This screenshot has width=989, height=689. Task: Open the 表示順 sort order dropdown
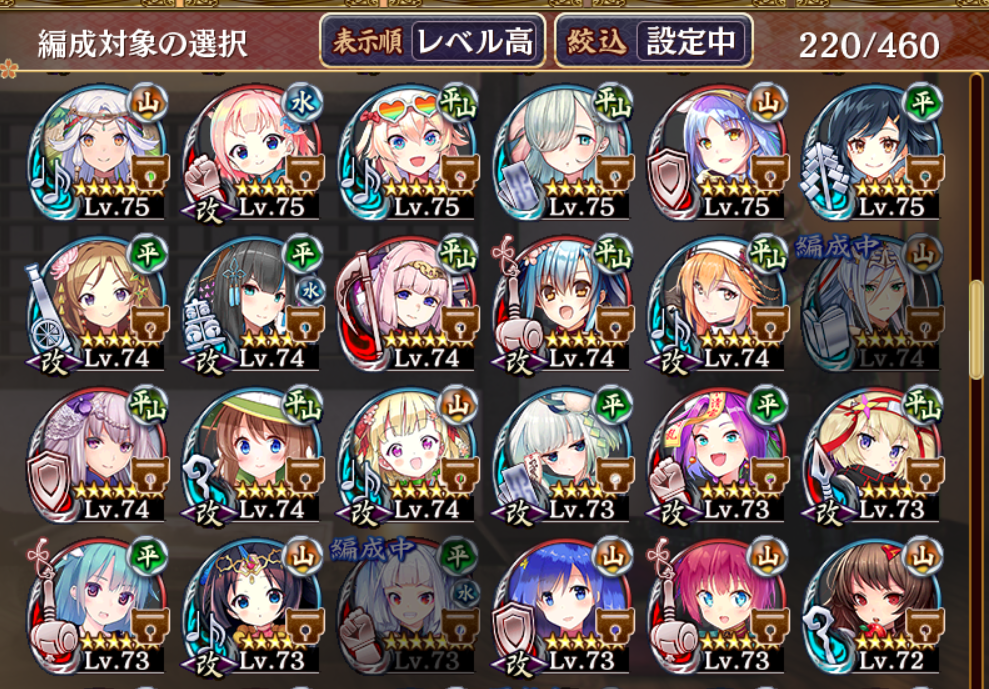click(x=433, y=42)
